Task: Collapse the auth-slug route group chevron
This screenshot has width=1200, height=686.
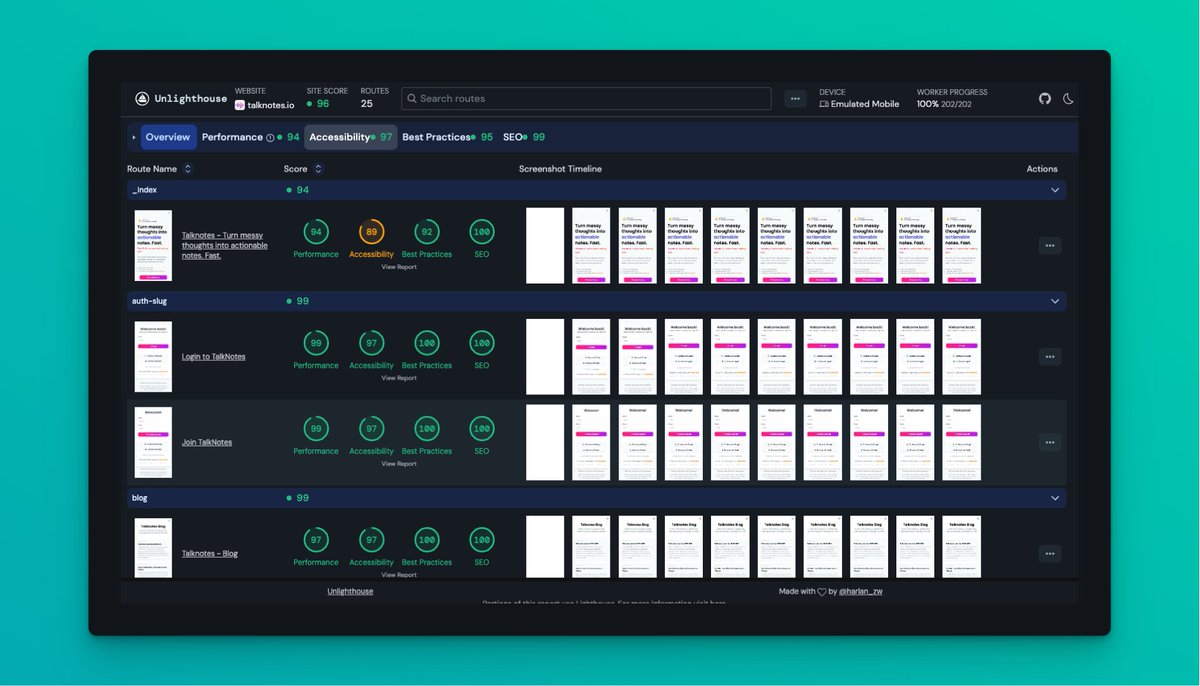Action: [x=1054, y=301]
